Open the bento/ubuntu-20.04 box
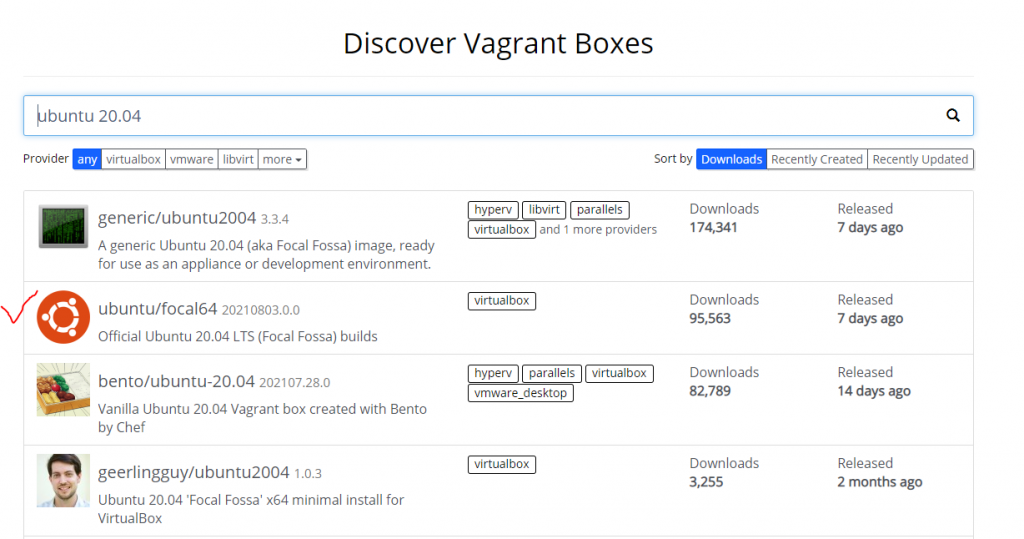The height and width of the screenshot is (539, 1024). point(176,381)
